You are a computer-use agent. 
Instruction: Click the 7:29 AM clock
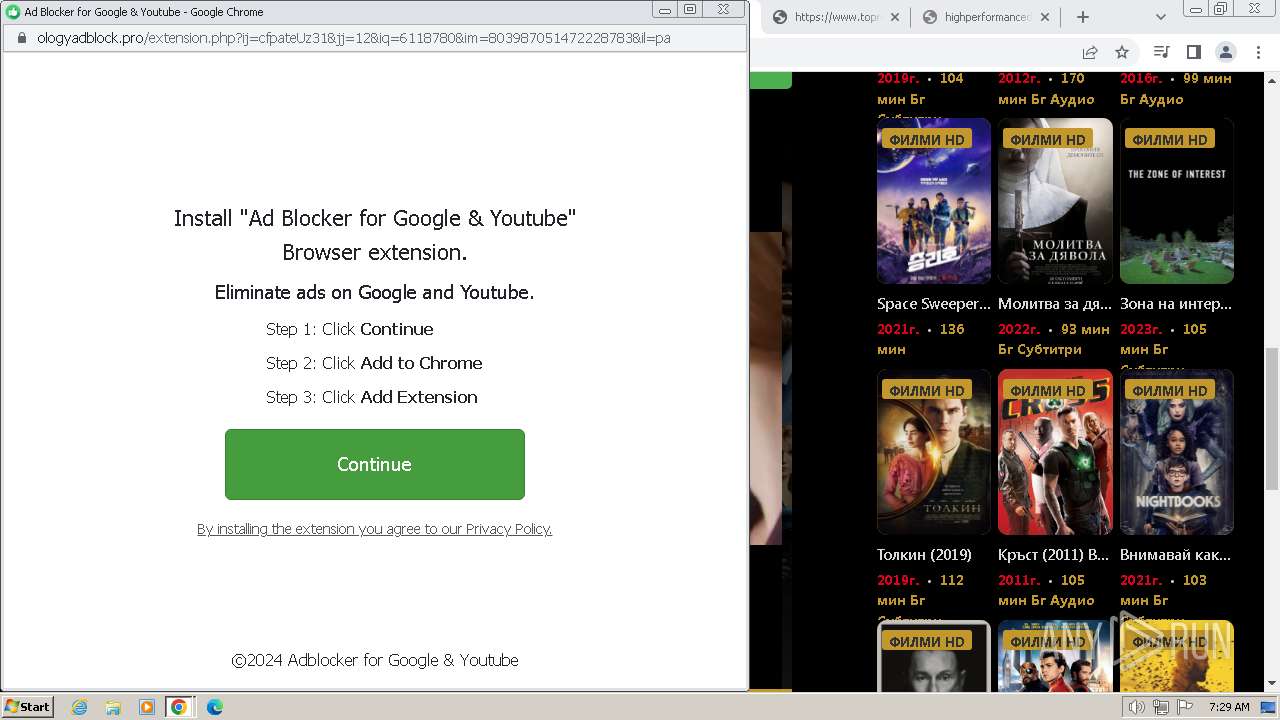tap(1229, 707)
